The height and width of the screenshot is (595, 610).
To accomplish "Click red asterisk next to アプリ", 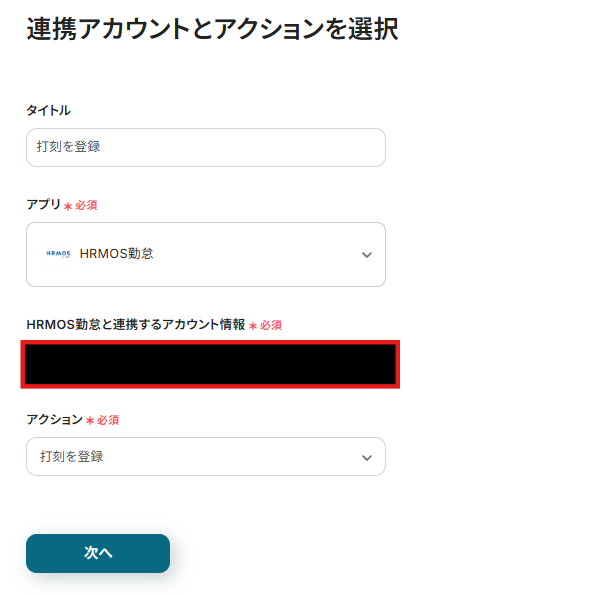I will coord(68,206).
